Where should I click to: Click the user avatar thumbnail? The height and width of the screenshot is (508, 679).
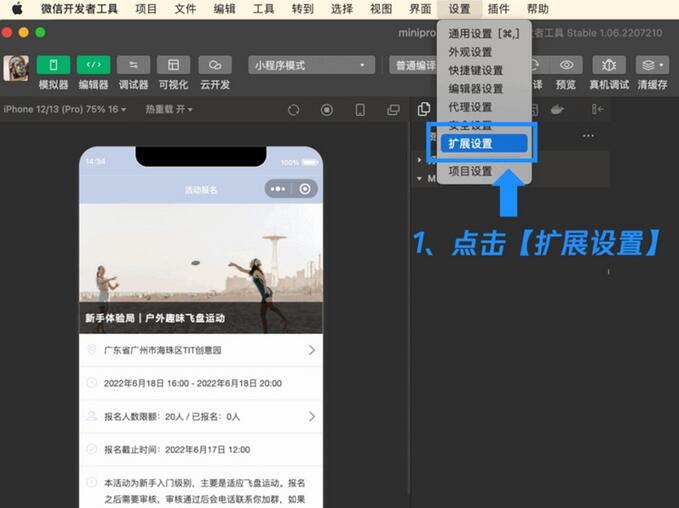(x=16, y=68)
